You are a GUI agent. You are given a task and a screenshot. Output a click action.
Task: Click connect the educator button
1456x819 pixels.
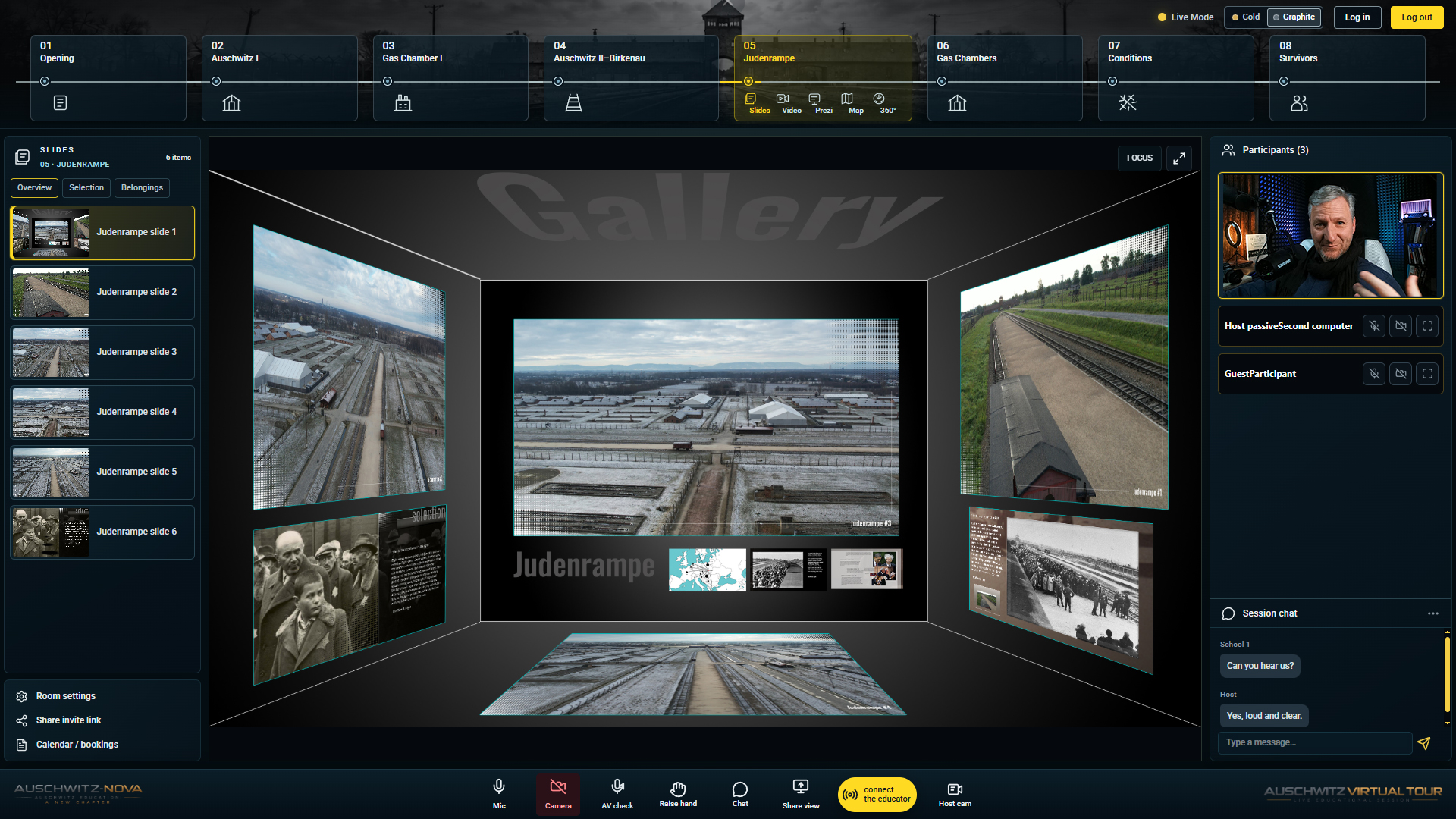(877, 795)
